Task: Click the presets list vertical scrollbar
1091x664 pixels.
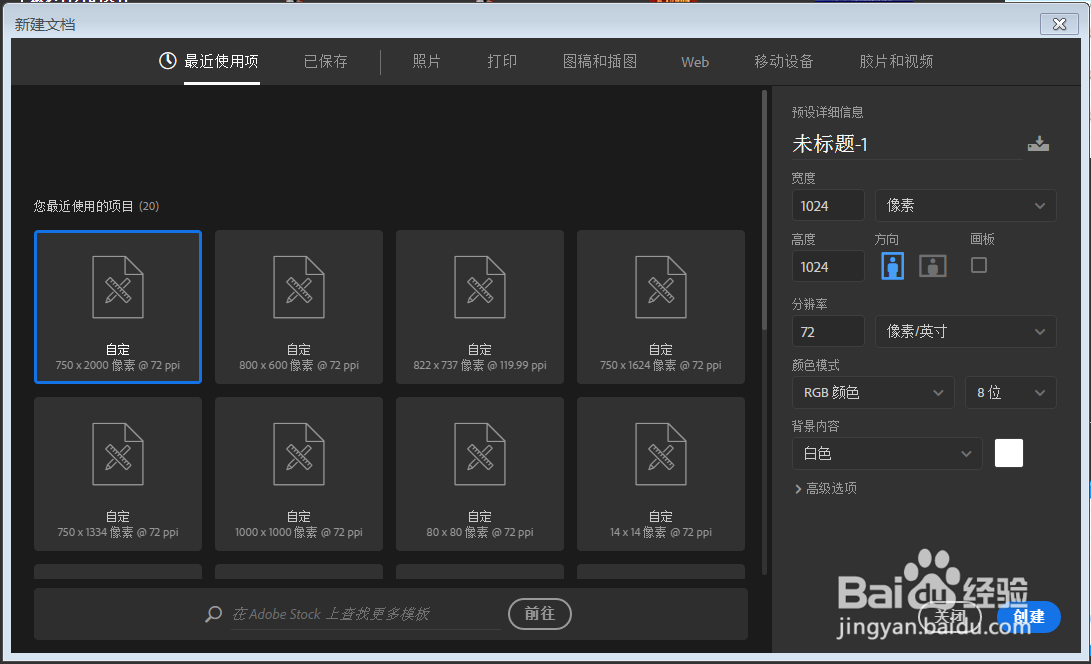Action: coord(765,209)
